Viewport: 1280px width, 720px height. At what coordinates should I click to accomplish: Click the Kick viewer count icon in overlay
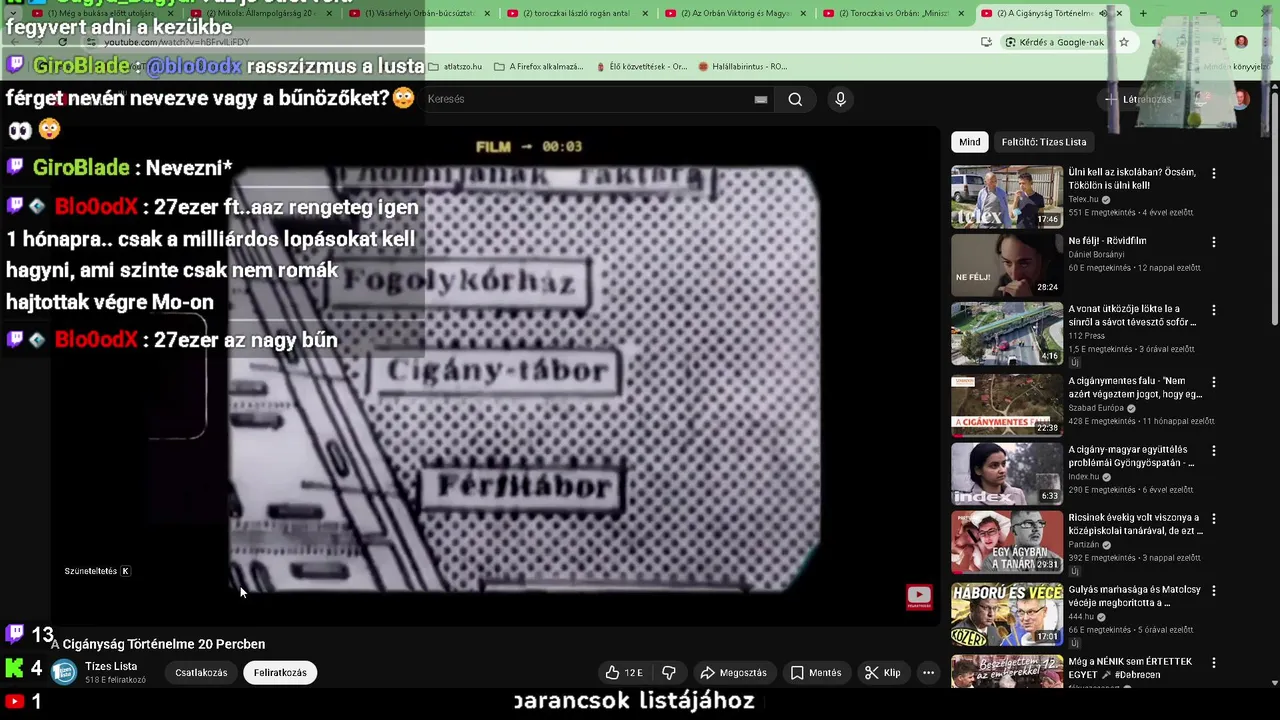pos(14,667)
